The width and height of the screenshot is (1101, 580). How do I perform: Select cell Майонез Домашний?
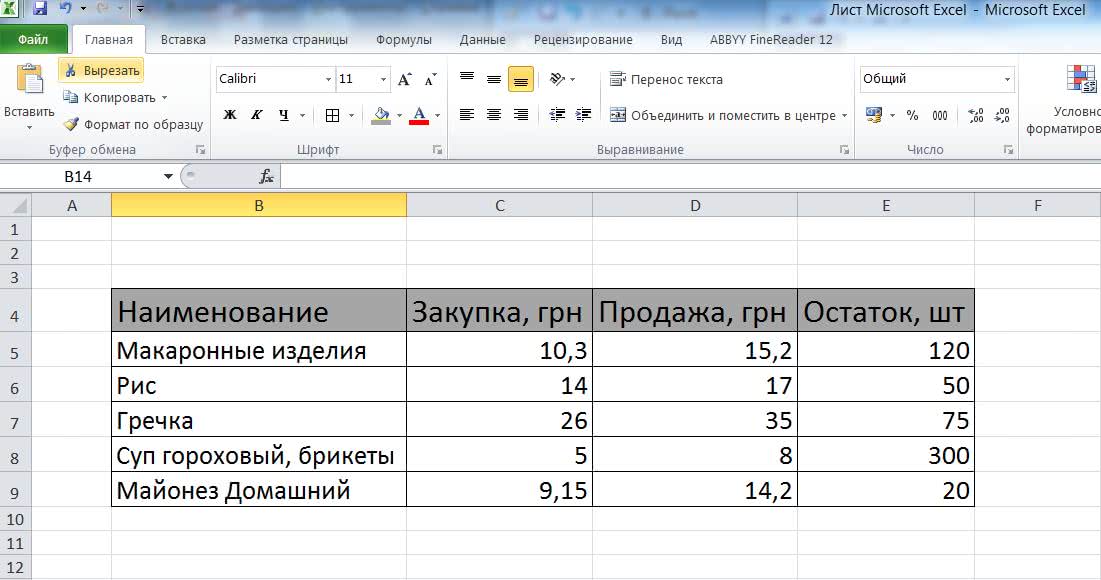tap(259, 489)
